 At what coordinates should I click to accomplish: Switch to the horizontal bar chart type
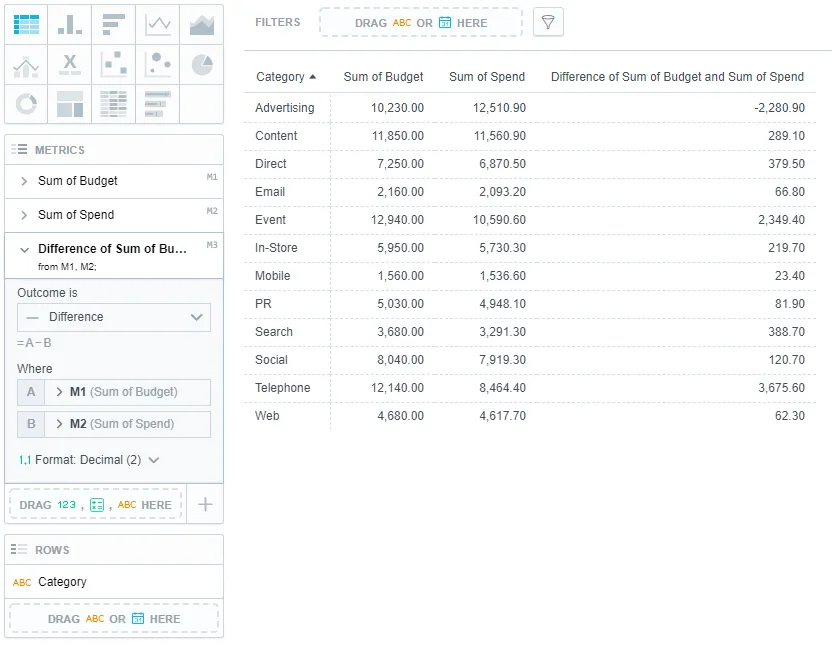114,23
